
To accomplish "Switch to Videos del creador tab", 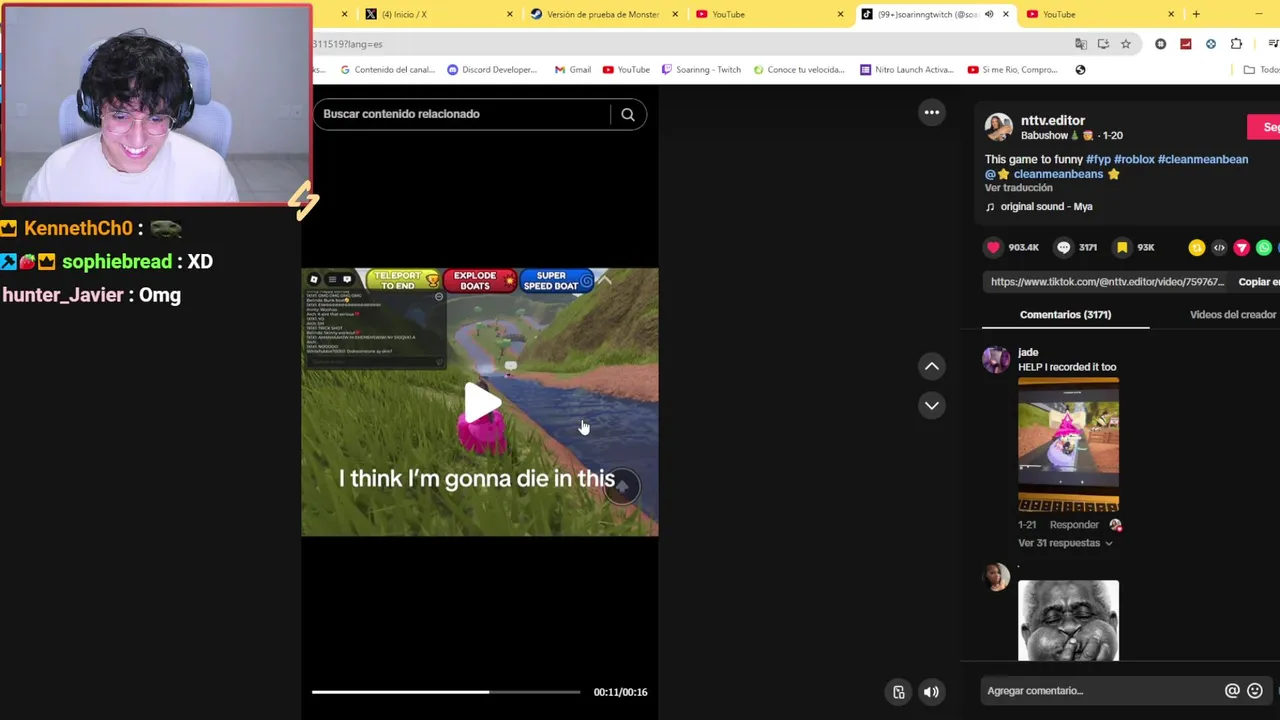I will 1232,315.
